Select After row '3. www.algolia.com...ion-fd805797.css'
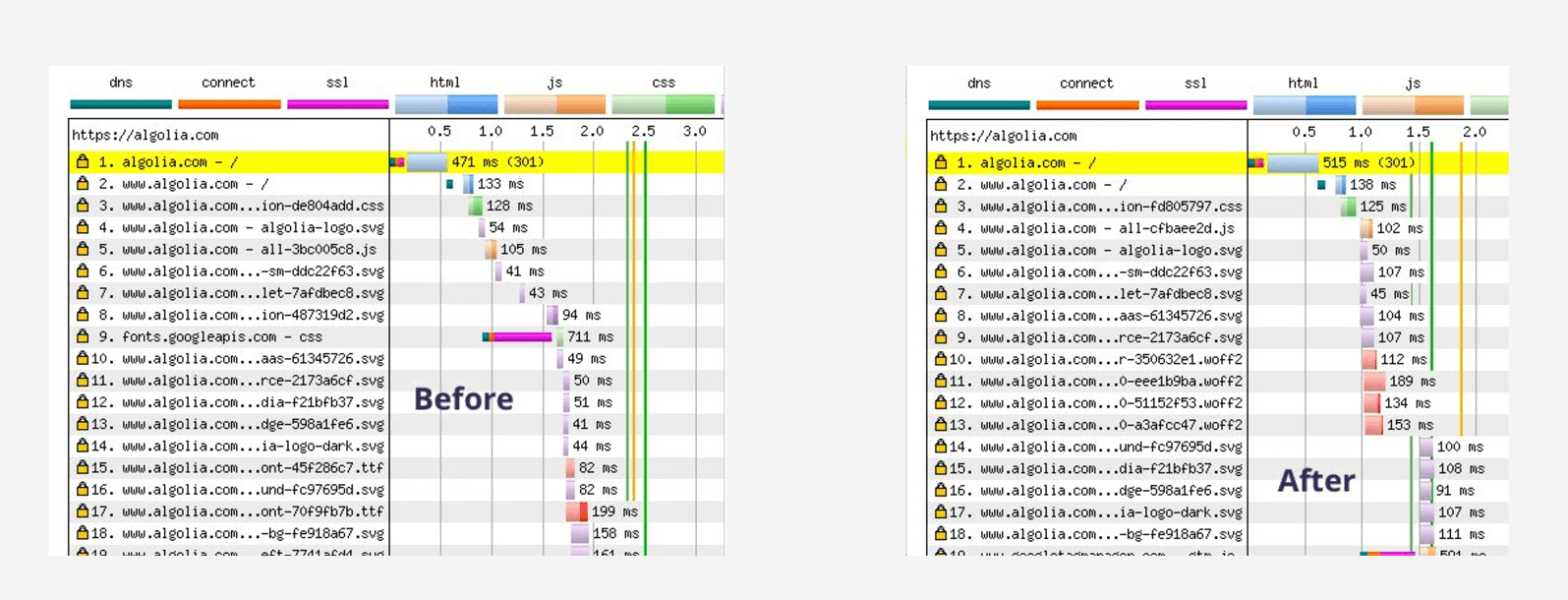Image resolution: width=1568 pixels, height=600 pixels. pyautogui.click(x=1218, y=207)
